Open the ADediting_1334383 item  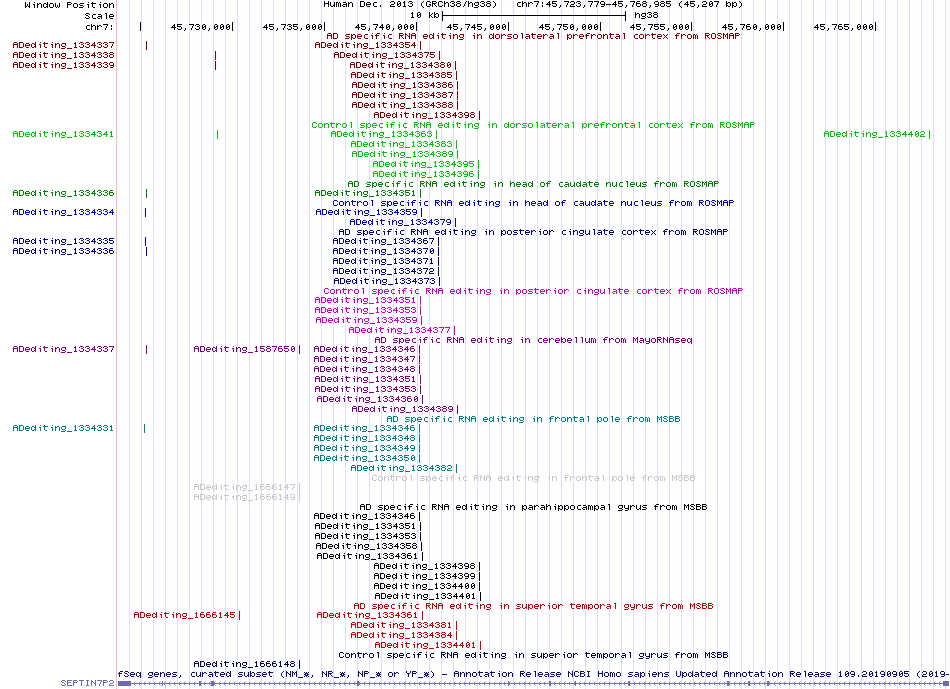tap(402, 144)
